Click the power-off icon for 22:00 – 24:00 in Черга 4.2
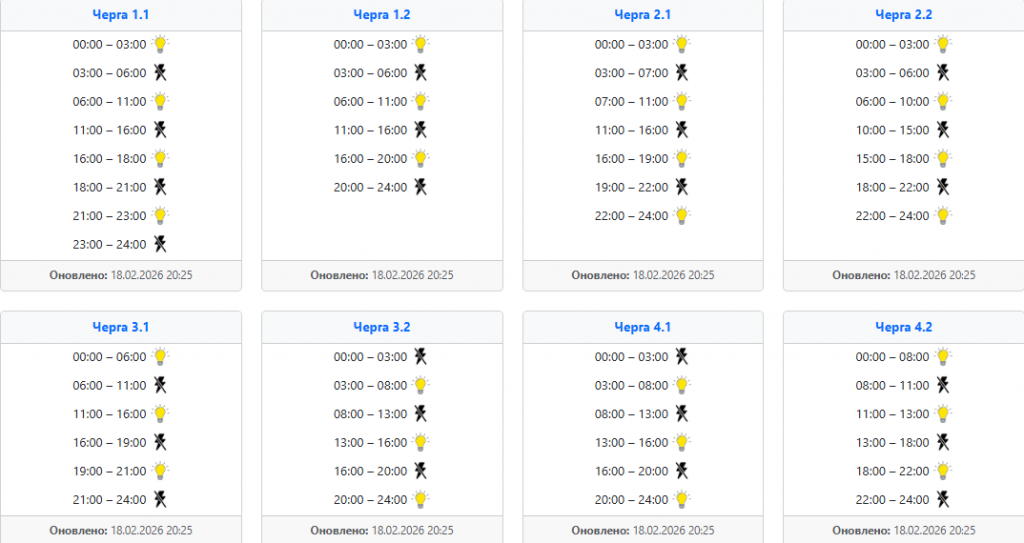 click(942, 499)
